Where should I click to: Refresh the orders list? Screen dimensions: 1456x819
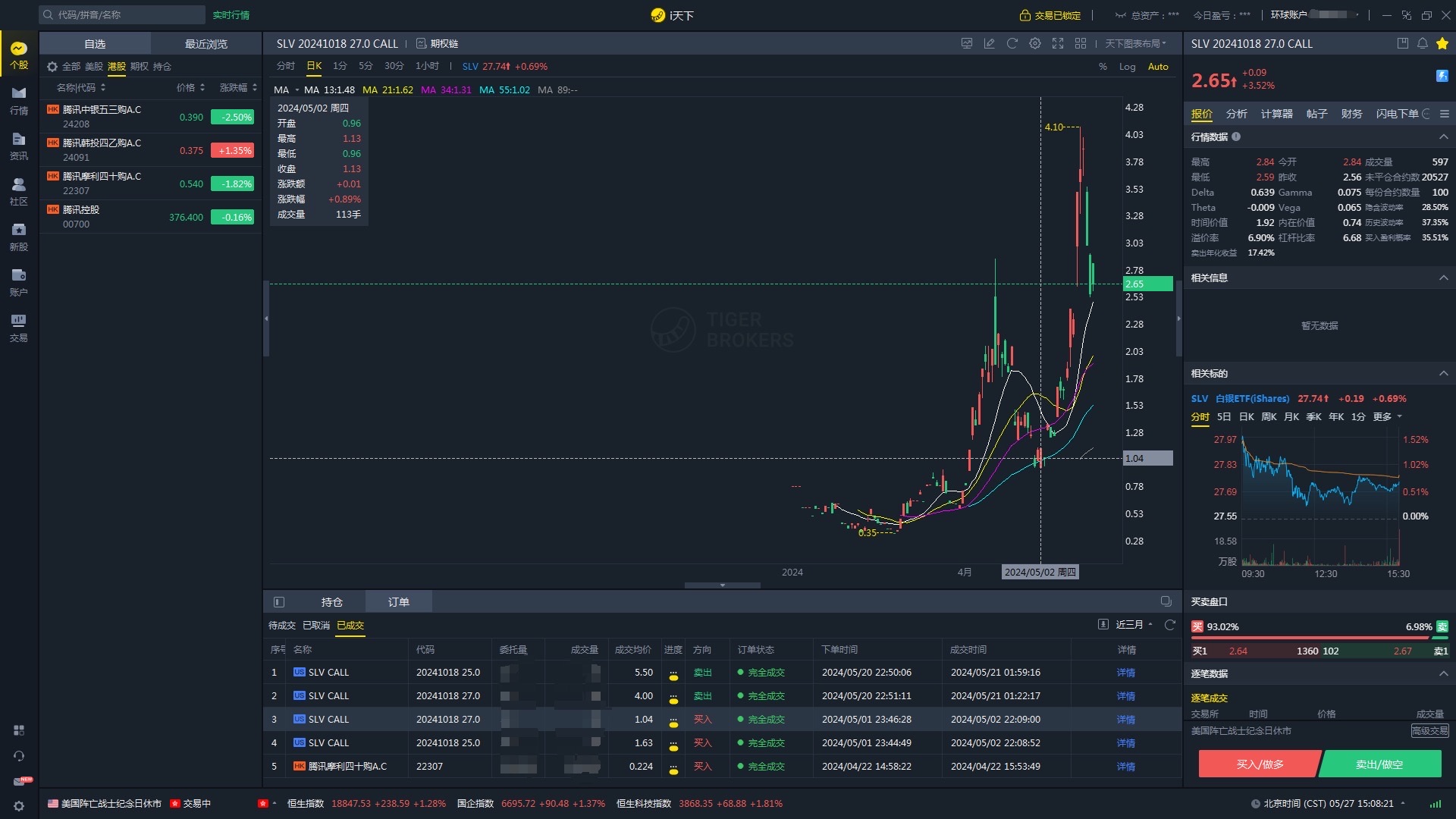pyautogui.click(x=1170, y=625)
